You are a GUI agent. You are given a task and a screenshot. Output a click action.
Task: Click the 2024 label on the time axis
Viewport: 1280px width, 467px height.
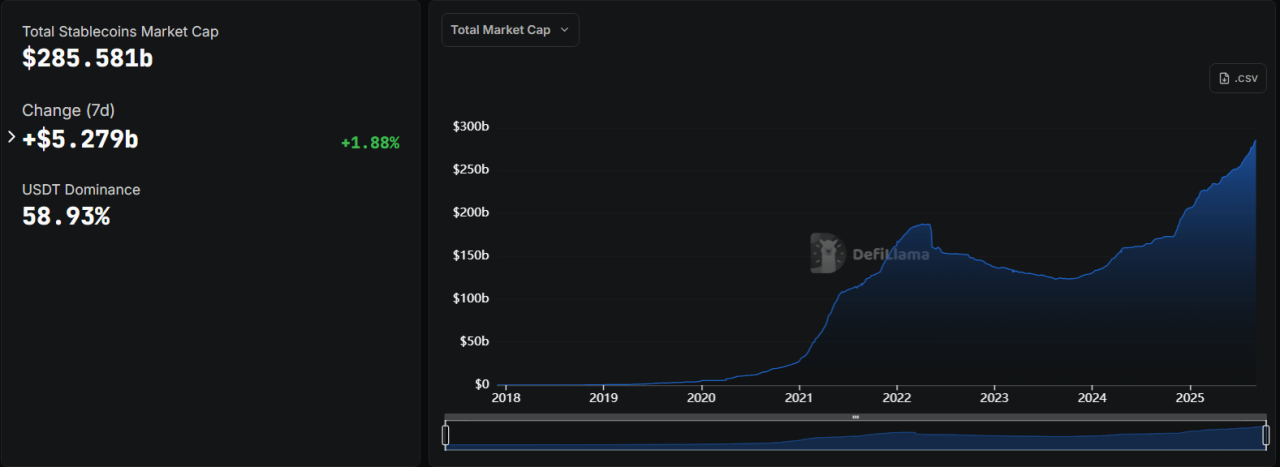pos(1092,398)
